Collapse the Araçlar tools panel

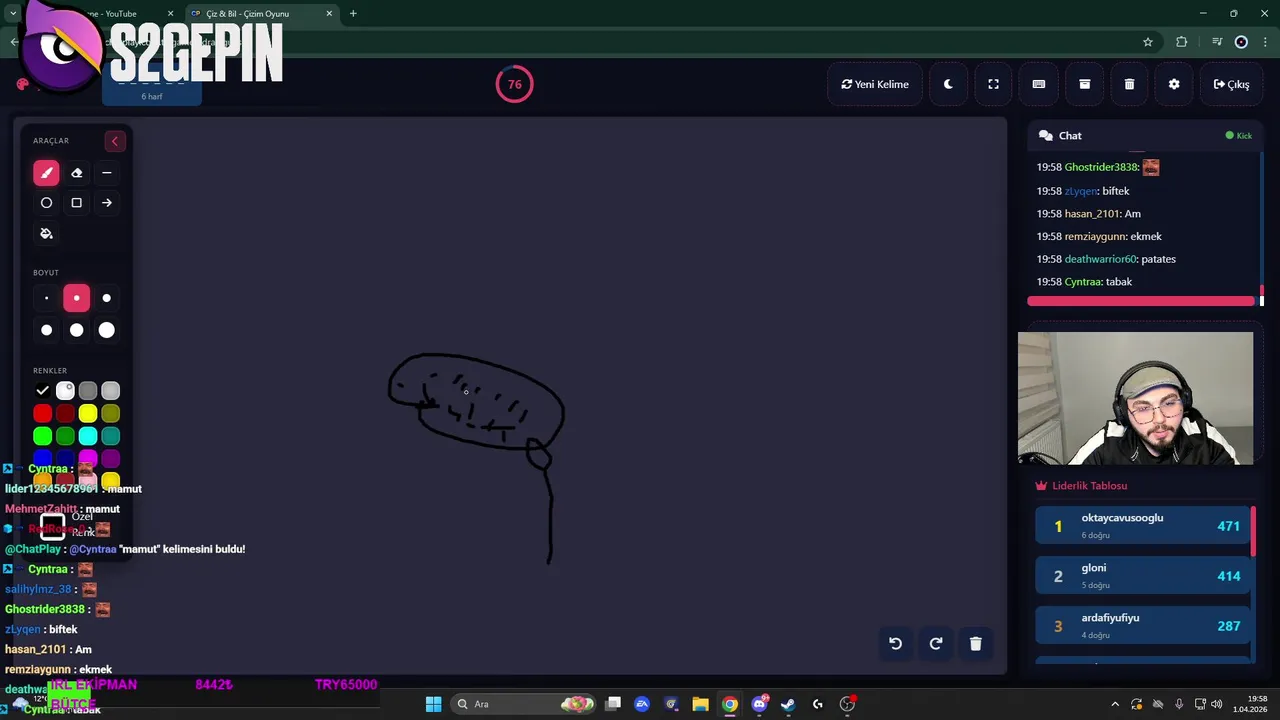coord(114,141)
